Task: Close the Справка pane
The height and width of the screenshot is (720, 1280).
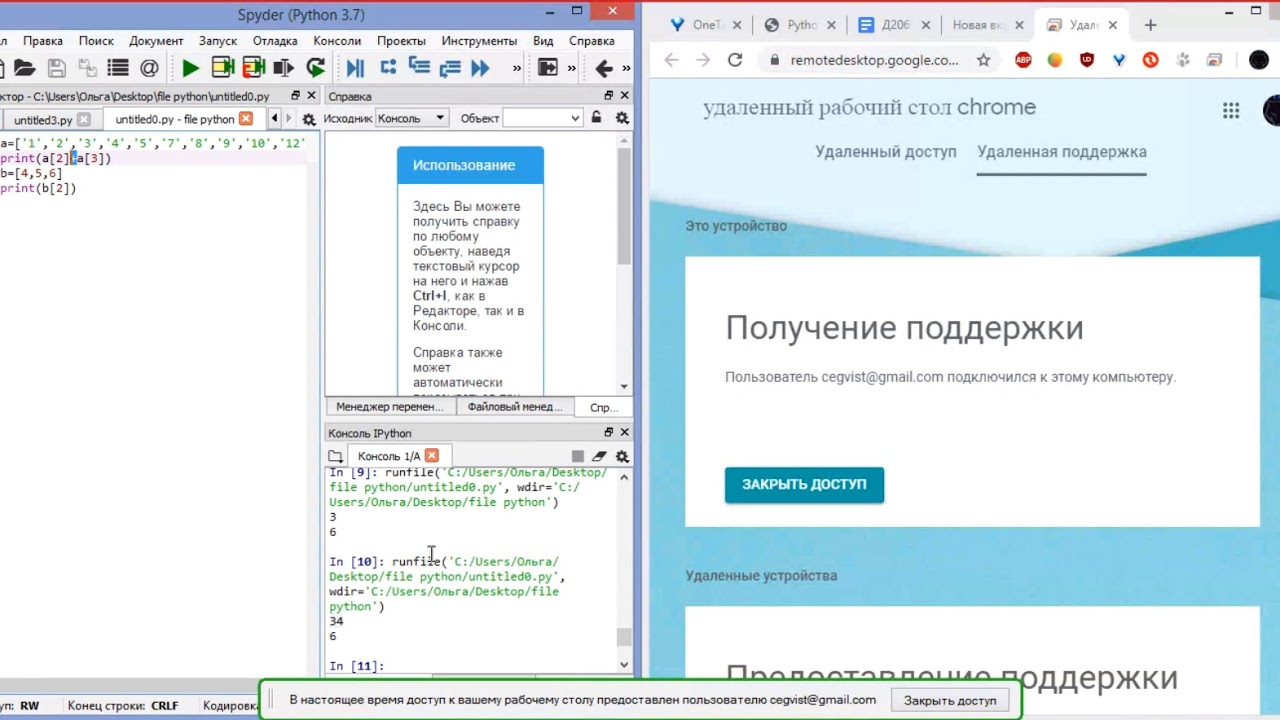Action: click(x=625, y=96)
